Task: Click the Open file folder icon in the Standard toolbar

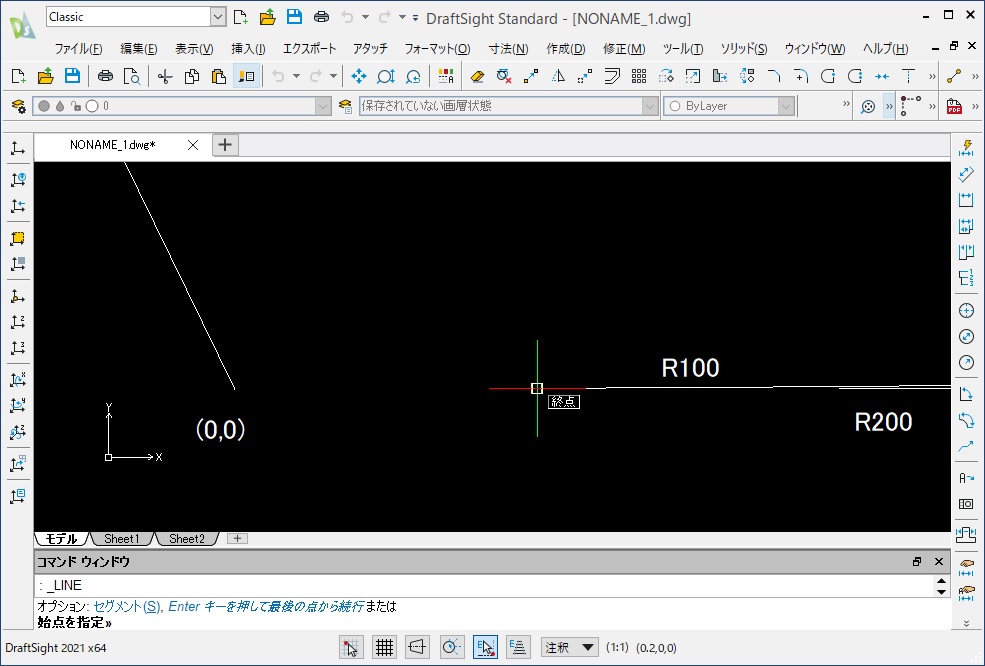Action: 45,77
